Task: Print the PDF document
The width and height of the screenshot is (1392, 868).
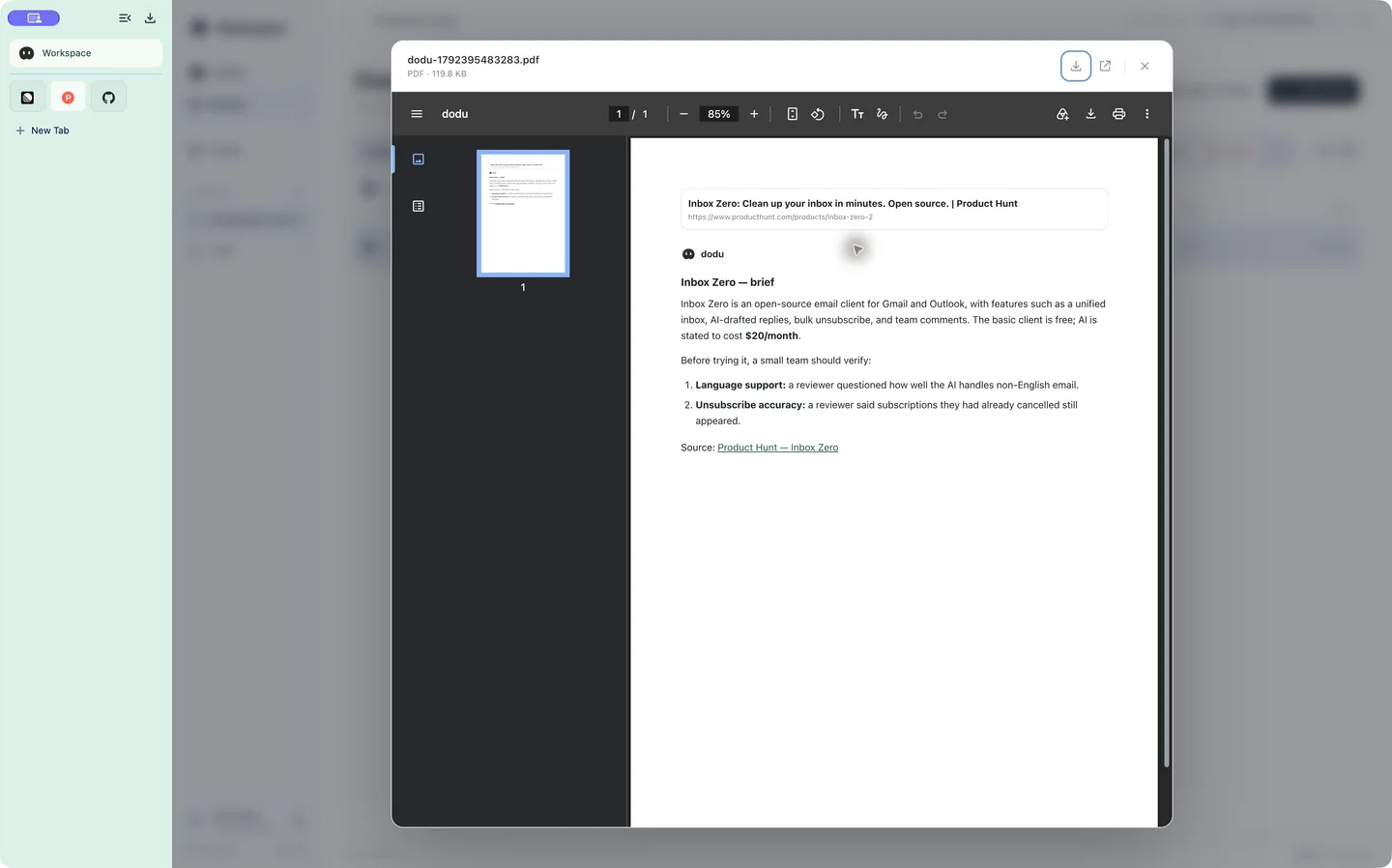Action: point(1118,114)
